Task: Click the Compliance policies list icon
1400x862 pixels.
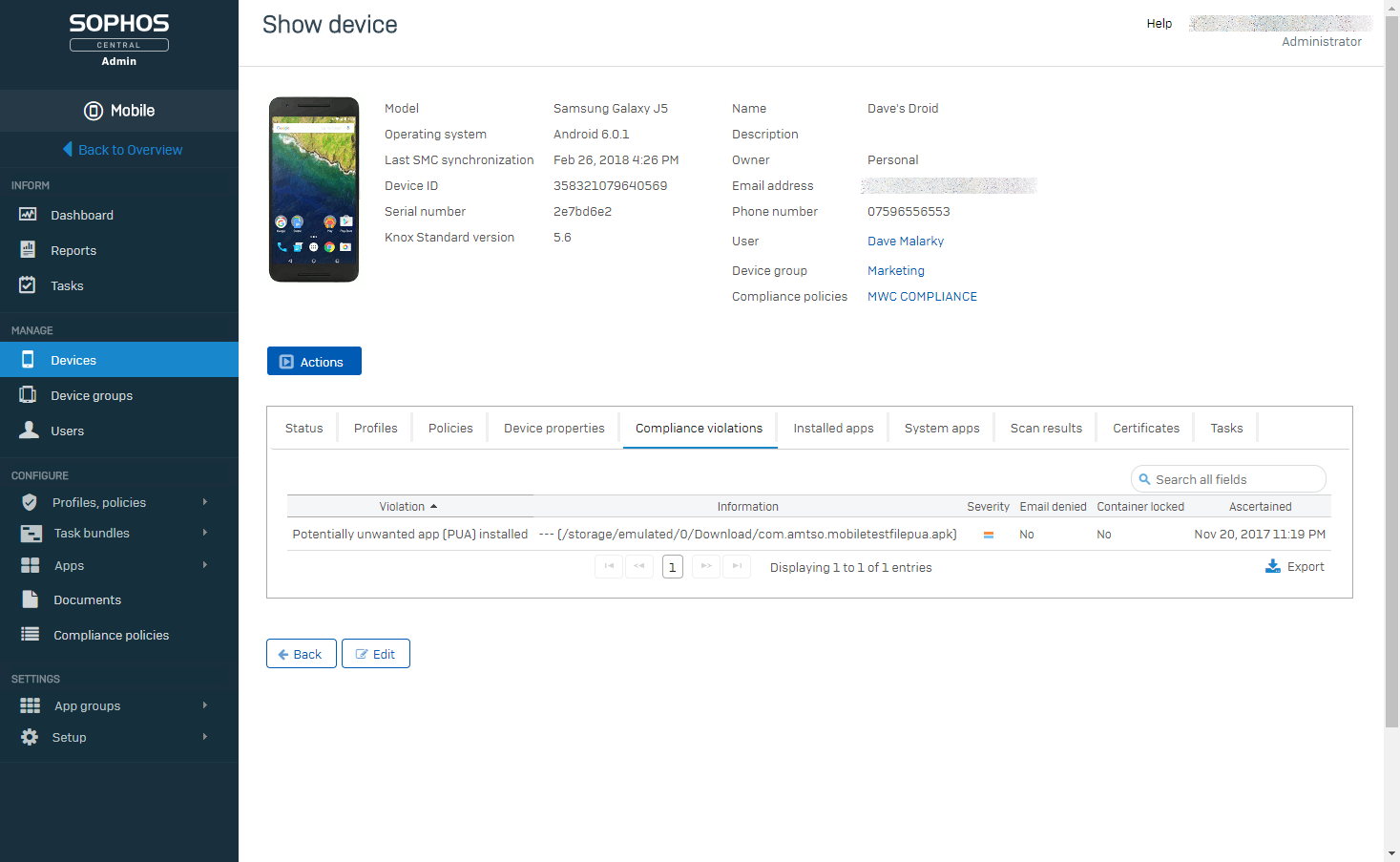Action: click(x=31, y=634)
